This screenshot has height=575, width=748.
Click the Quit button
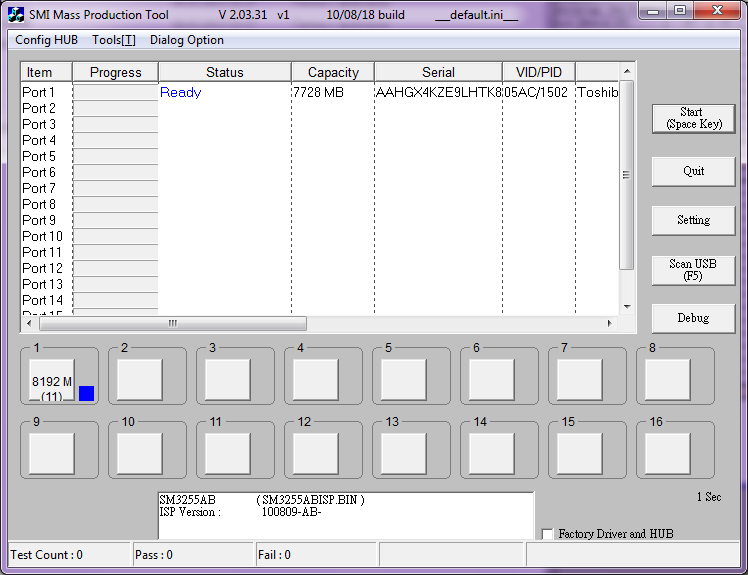tap(694, 171)
